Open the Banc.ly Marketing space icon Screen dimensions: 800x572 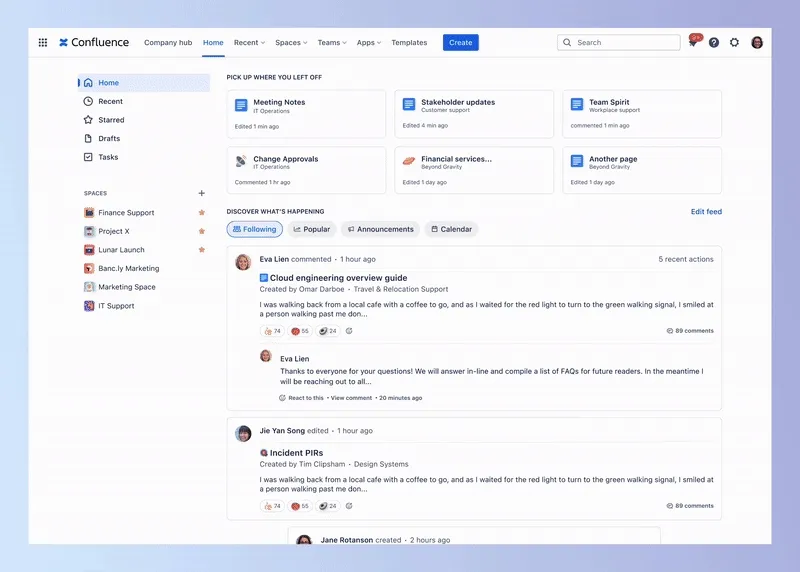pos(89,268)
